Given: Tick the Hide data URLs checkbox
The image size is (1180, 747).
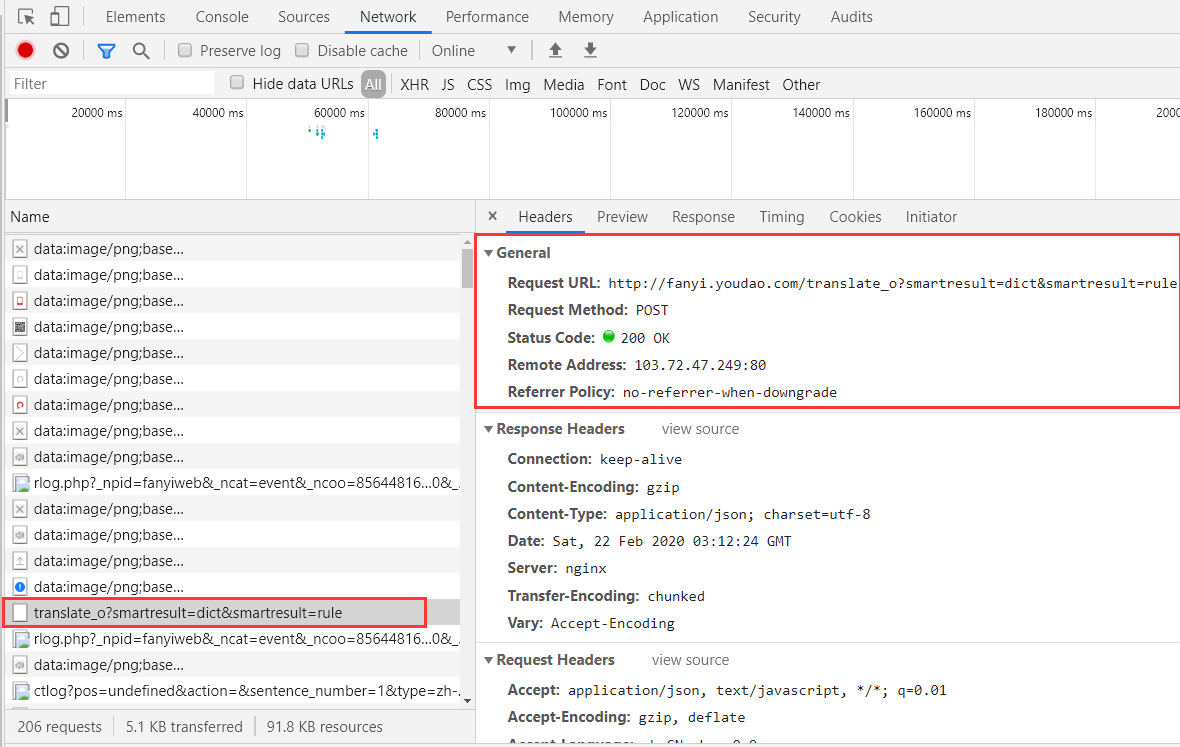Looking at the screenshot, I should tap(237, 83).
